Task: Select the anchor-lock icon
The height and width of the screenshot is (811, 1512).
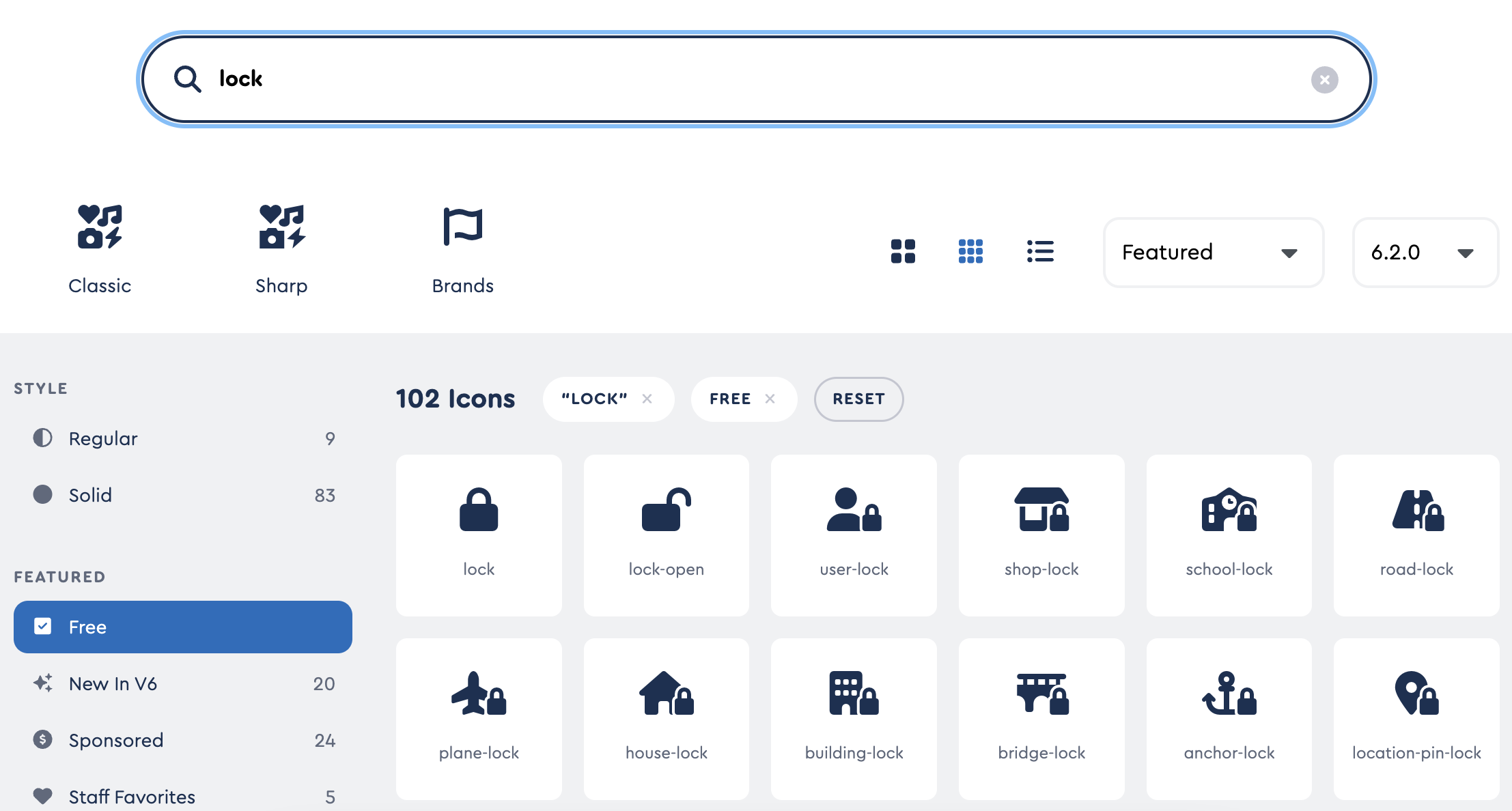Action: 1229,719
